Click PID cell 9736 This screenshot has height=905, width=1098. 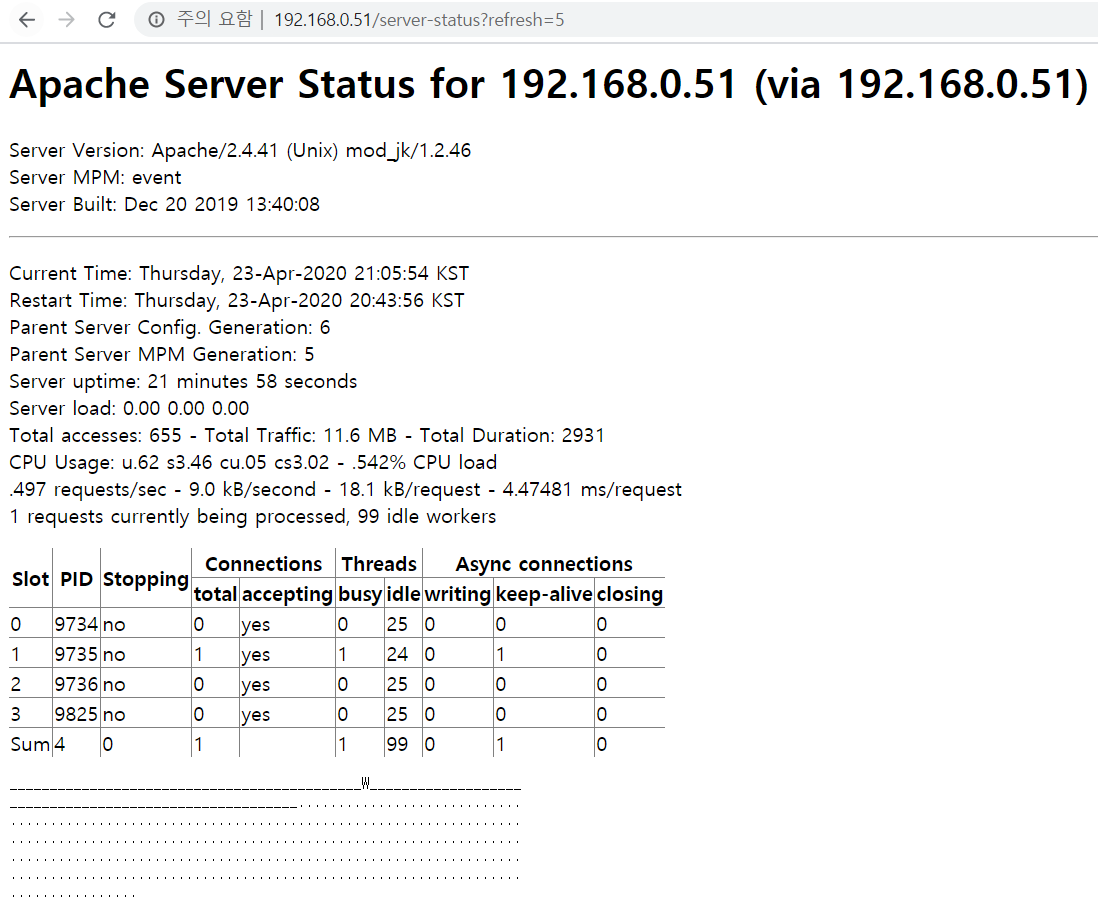pyautogui.click(x=76, y=684)
